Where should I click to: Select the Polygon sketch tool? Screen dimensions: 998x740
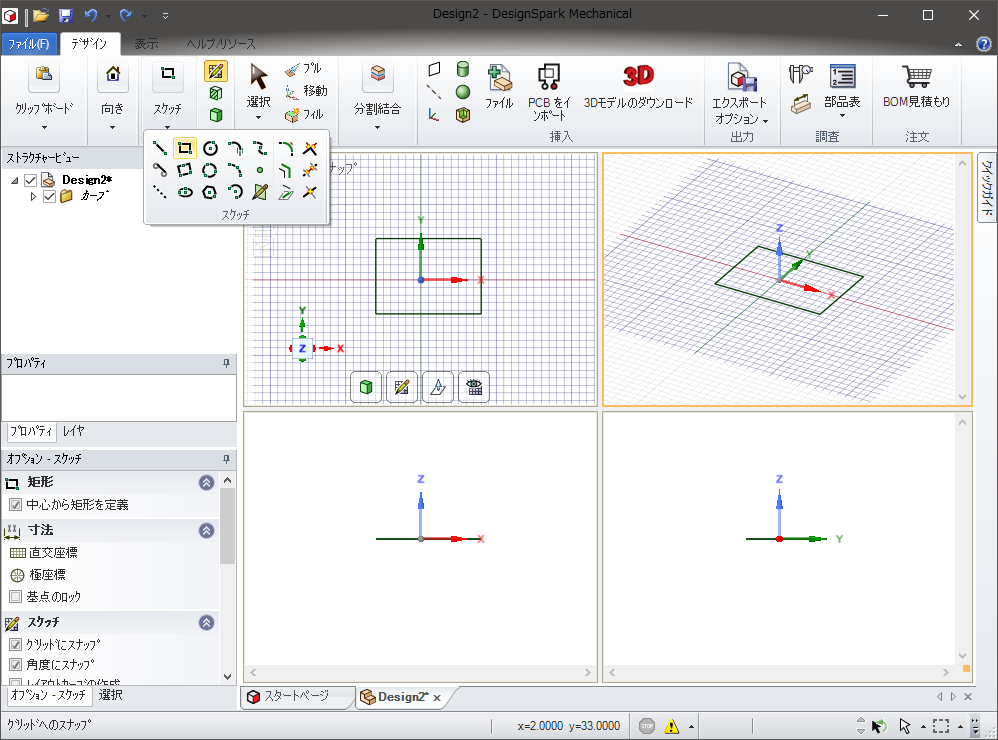point(210,192)
